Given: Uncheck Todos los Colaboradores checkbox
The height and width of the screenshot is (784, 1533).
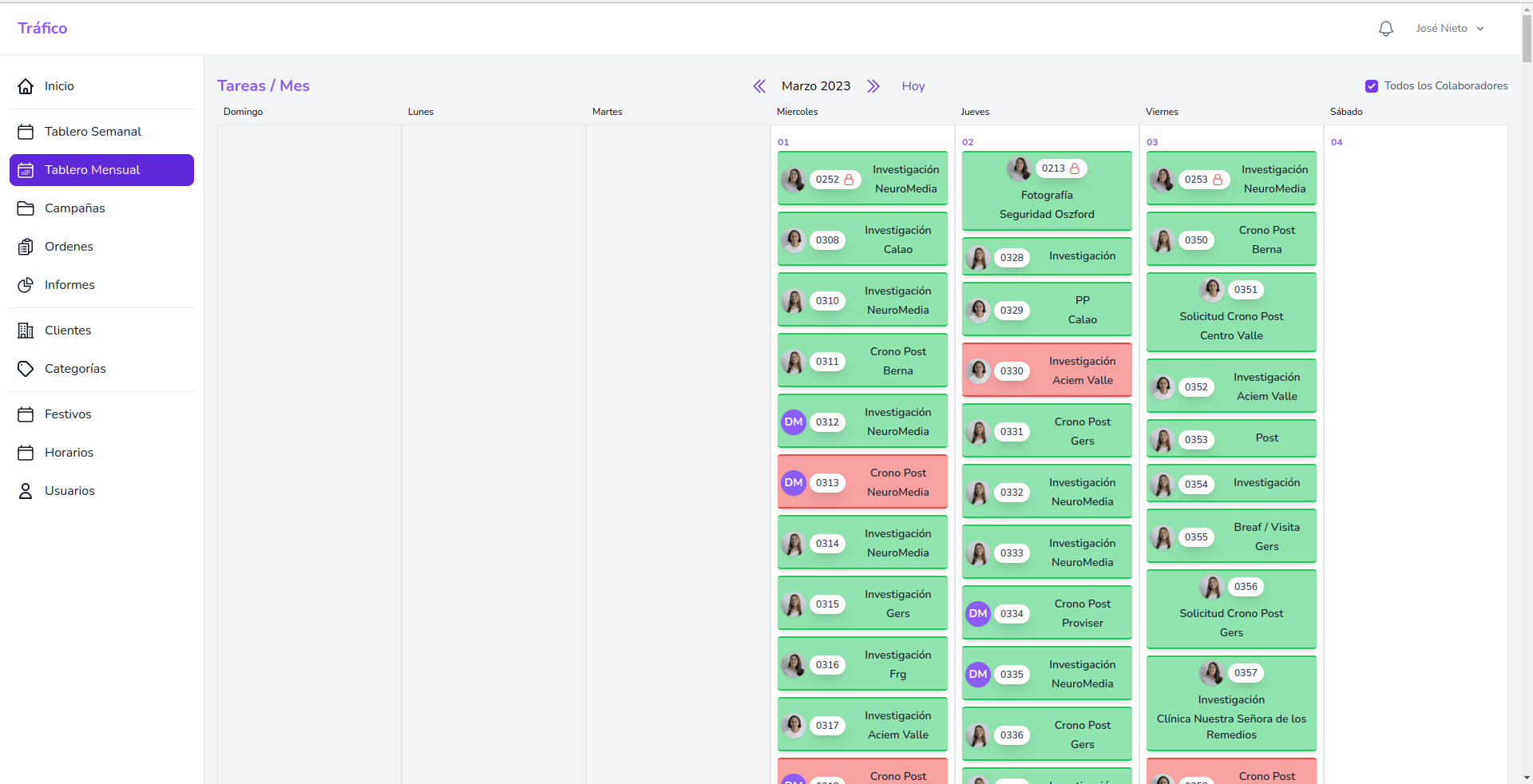Looking at the screenshot, I should (1372, 86).
